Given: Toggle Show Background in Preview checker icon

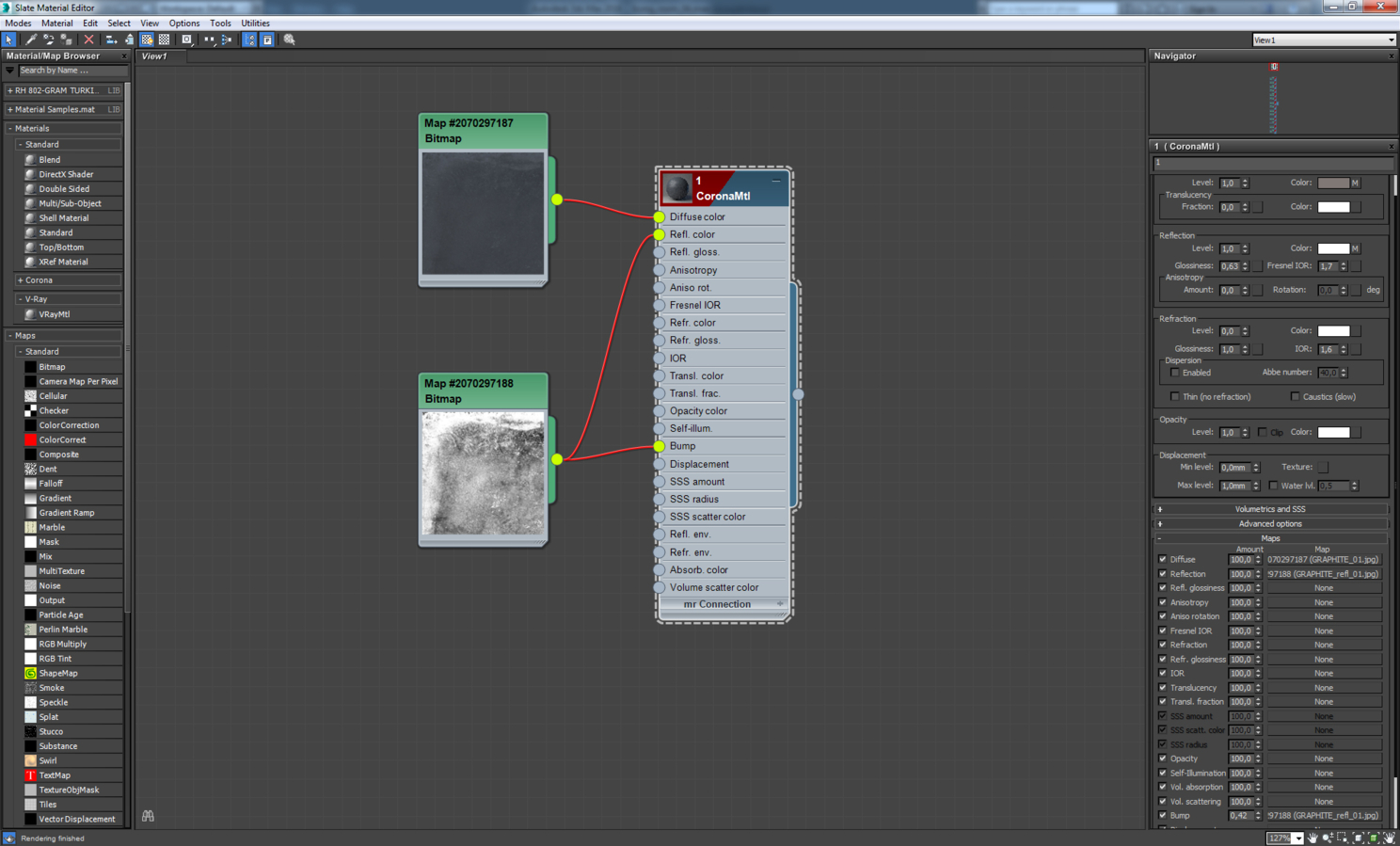Looking at the screenshot, I should (x=165, y=40).
